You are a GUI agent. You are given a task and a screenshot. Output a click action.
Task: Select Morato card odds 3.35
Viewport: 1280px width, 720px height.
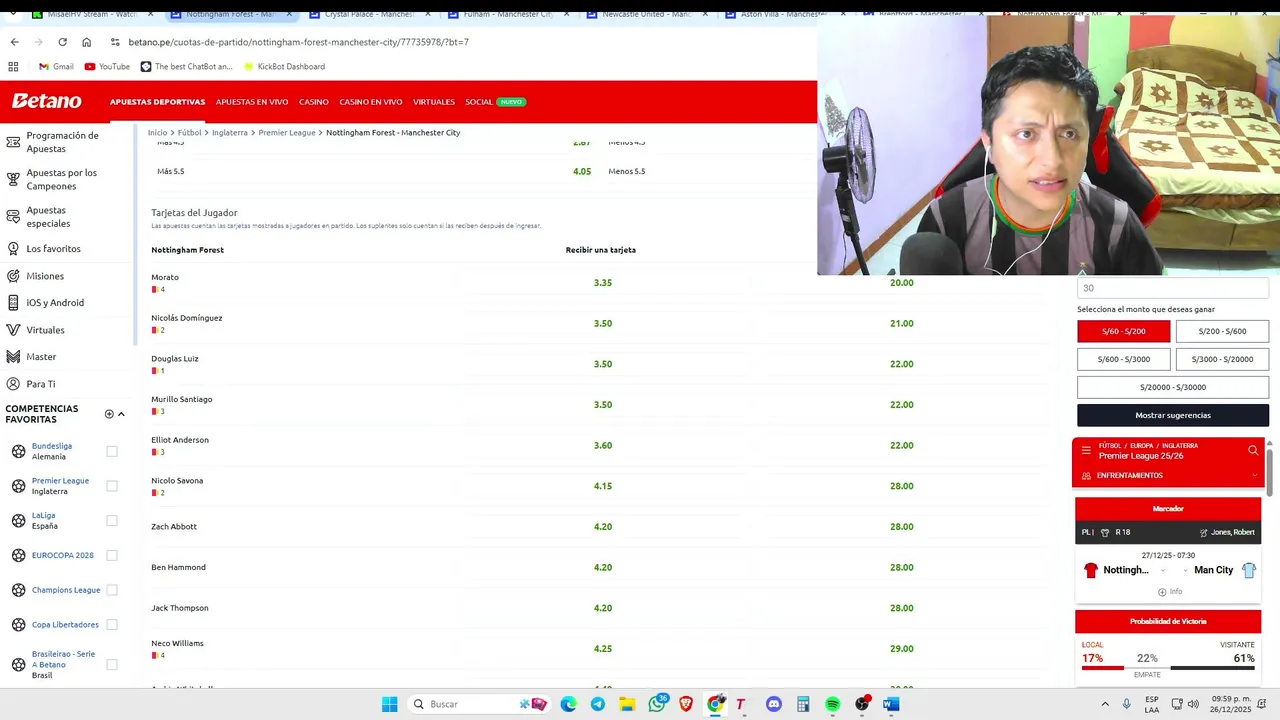pyautogui.click(x=603, y=283)
